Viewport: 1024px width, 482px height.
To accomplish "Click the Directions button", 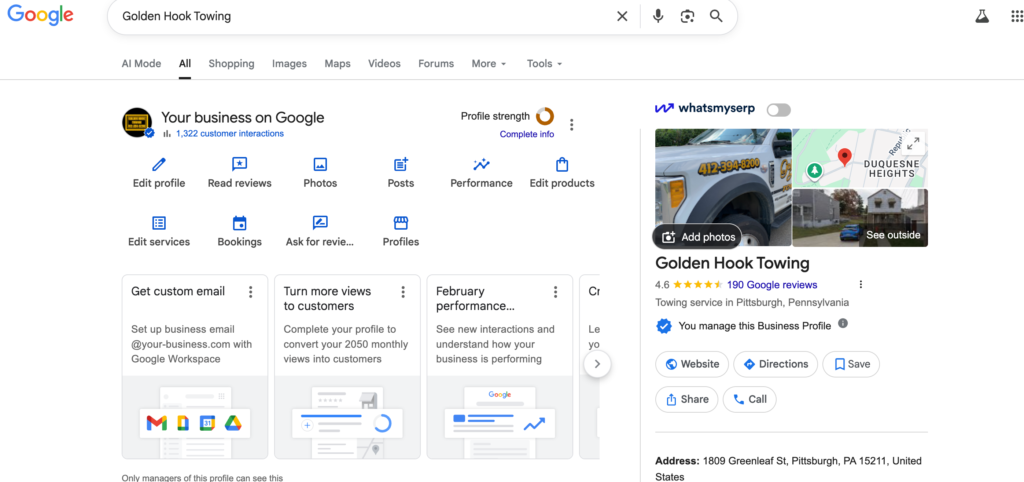I will click(775, 364).
